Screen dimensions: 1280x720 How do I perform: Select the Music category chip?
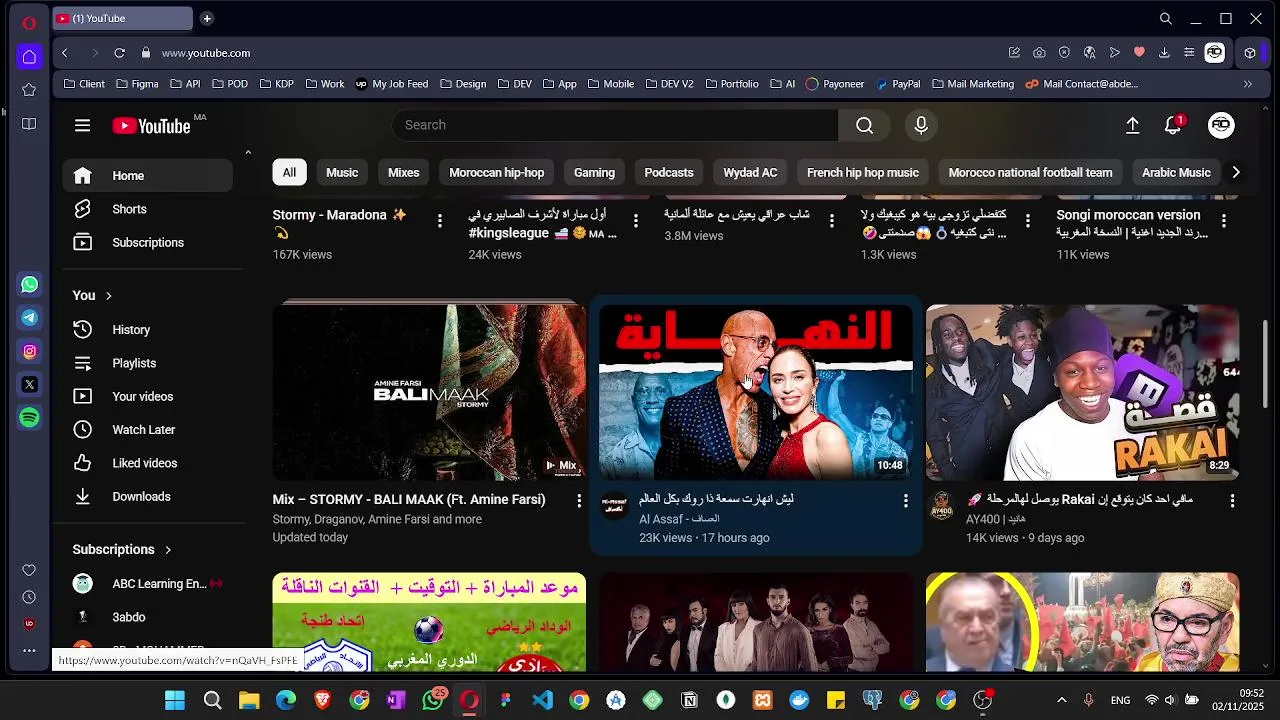[x=342, y=173]
